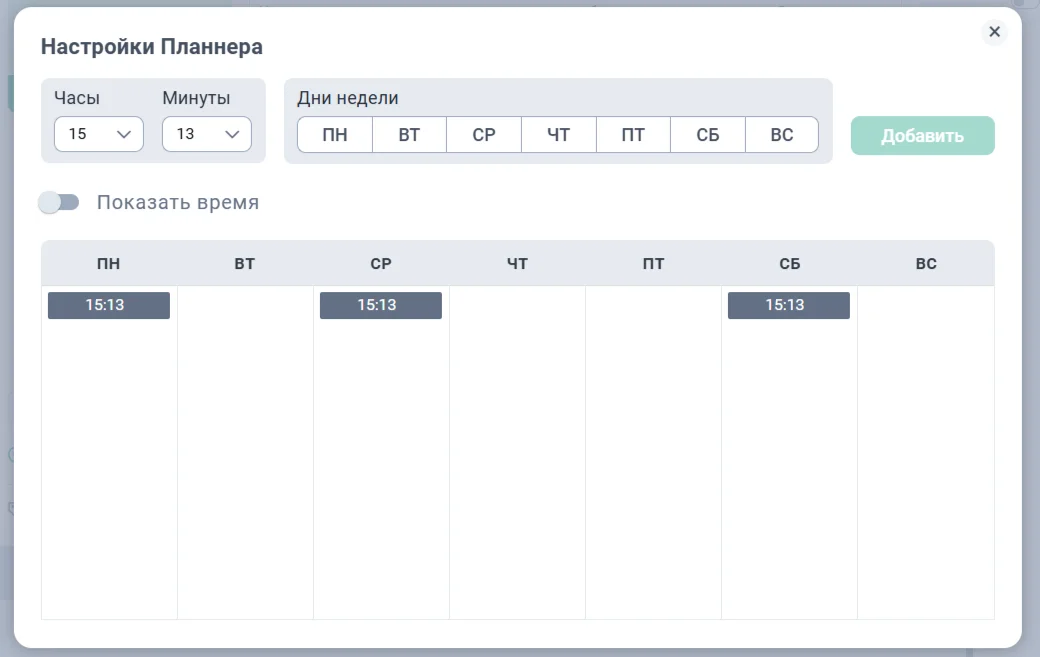Open the Минуты minutes dropdown
This screenshot has height=657, width=1040.
click(207, 134)
